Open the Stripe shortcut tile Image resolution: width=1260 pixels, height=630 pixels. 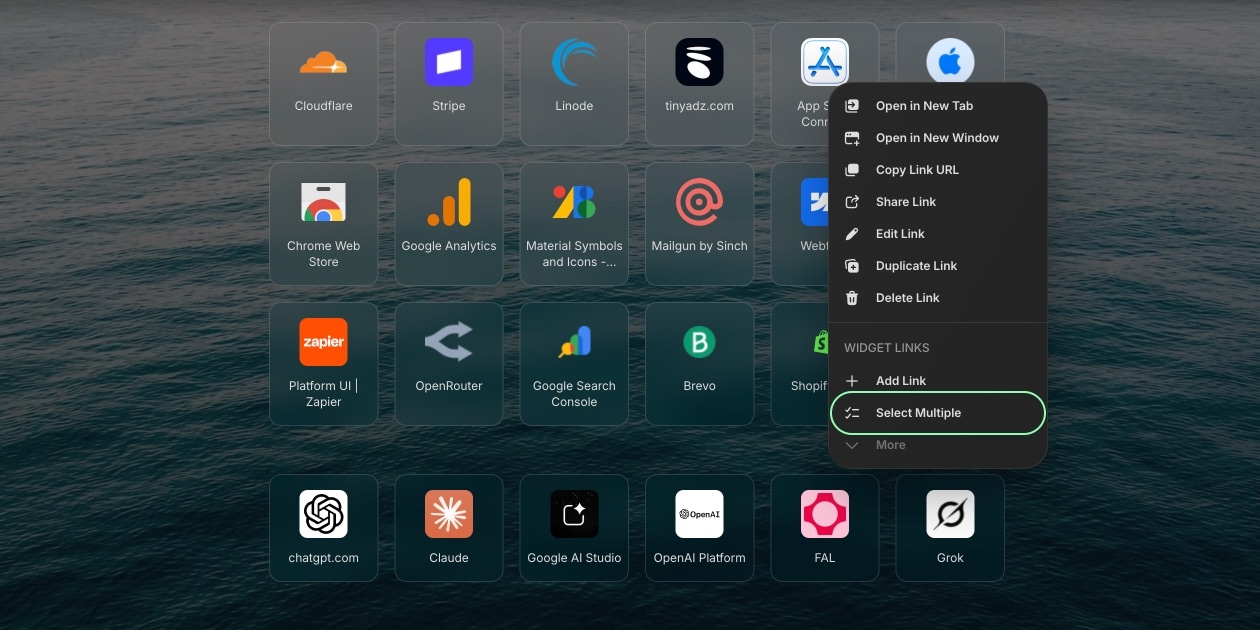pyautogui.click(x=449, y=84)
